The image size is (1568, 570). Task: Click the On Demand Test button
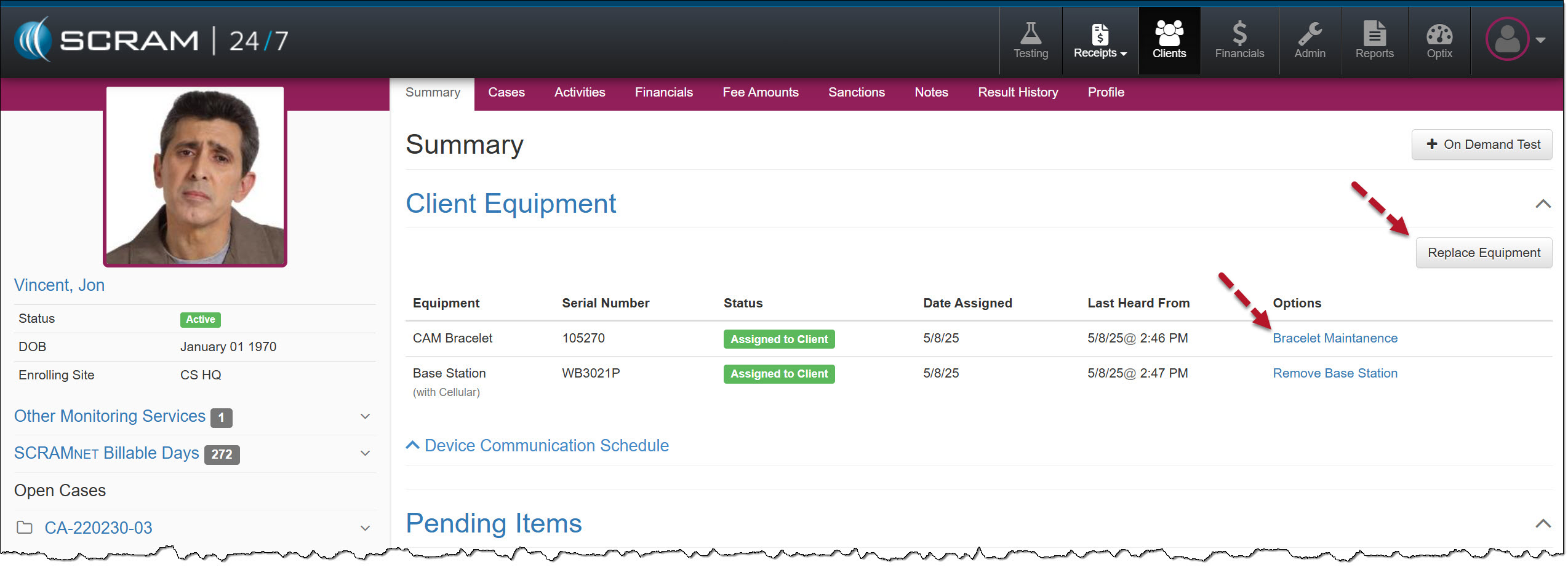coord(1481,144)
